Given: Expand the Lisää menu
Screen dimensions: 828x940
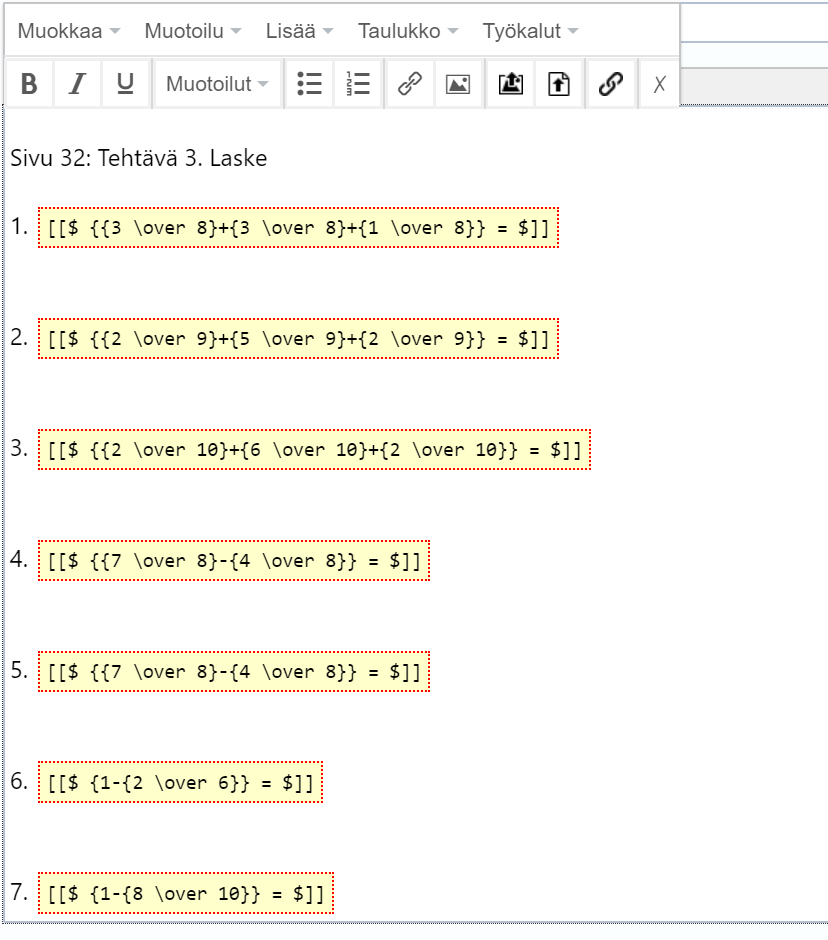Looking at the screenshot, I should click(x=299, y=31).
